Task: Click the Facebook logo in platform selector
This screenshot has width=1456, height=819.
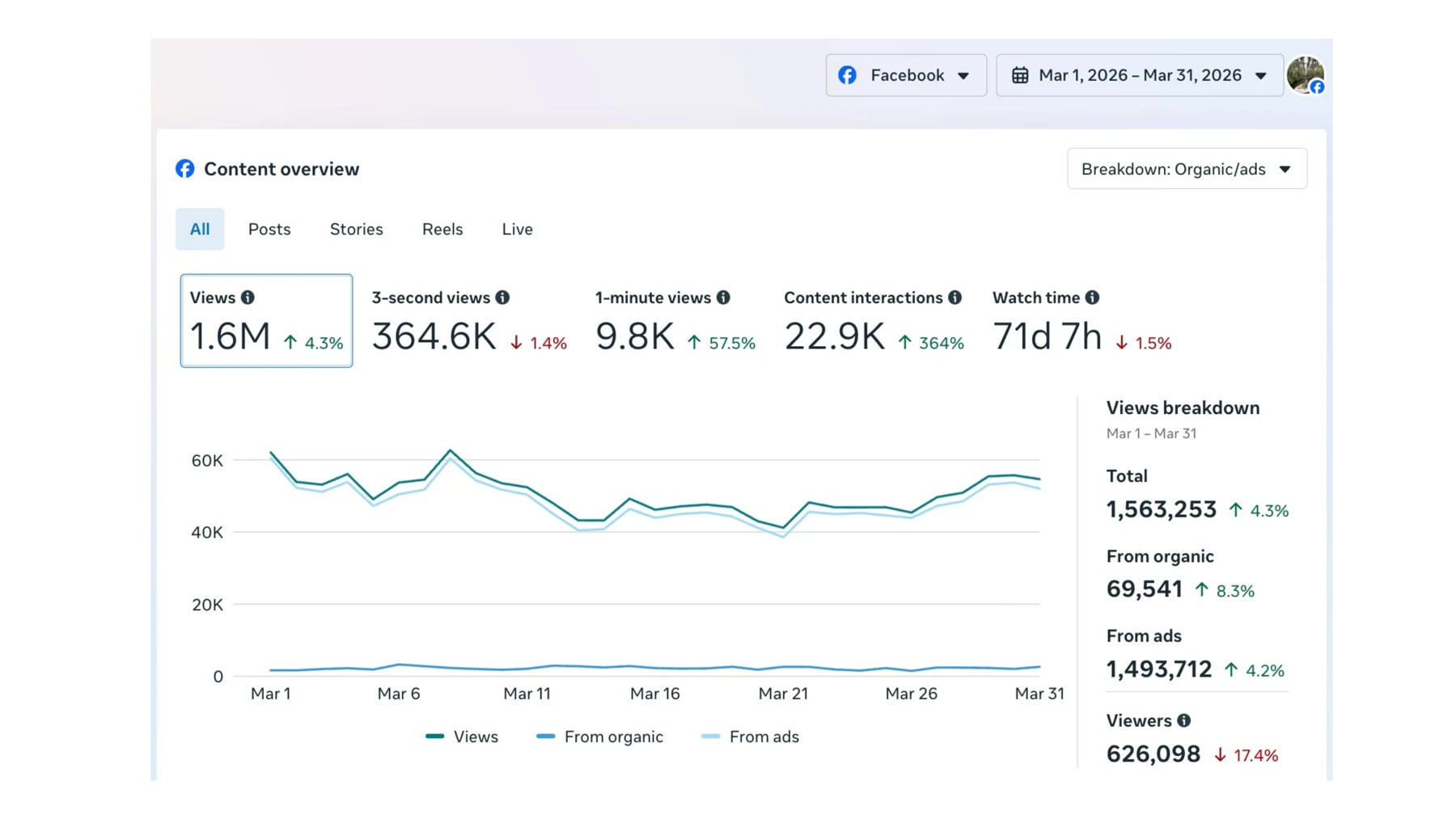Action: tap(847, 75)
